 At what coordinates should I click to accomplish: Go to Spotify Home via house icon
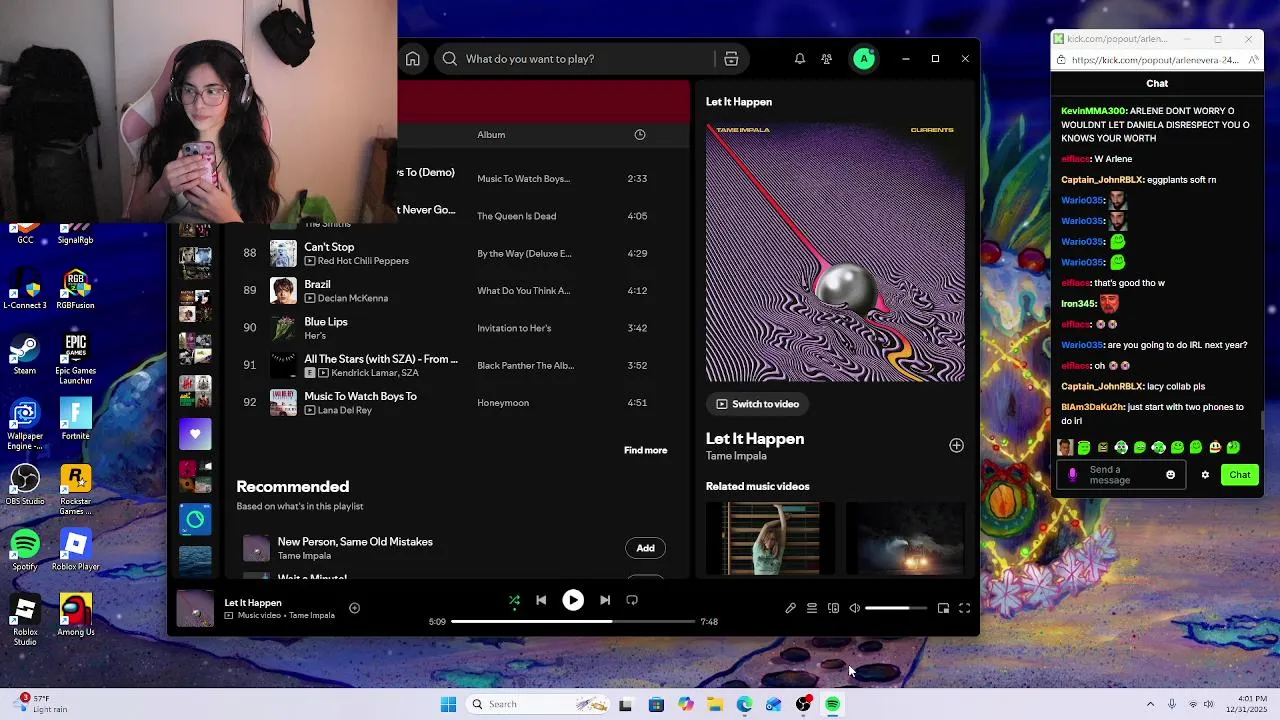tap(412, 59)
